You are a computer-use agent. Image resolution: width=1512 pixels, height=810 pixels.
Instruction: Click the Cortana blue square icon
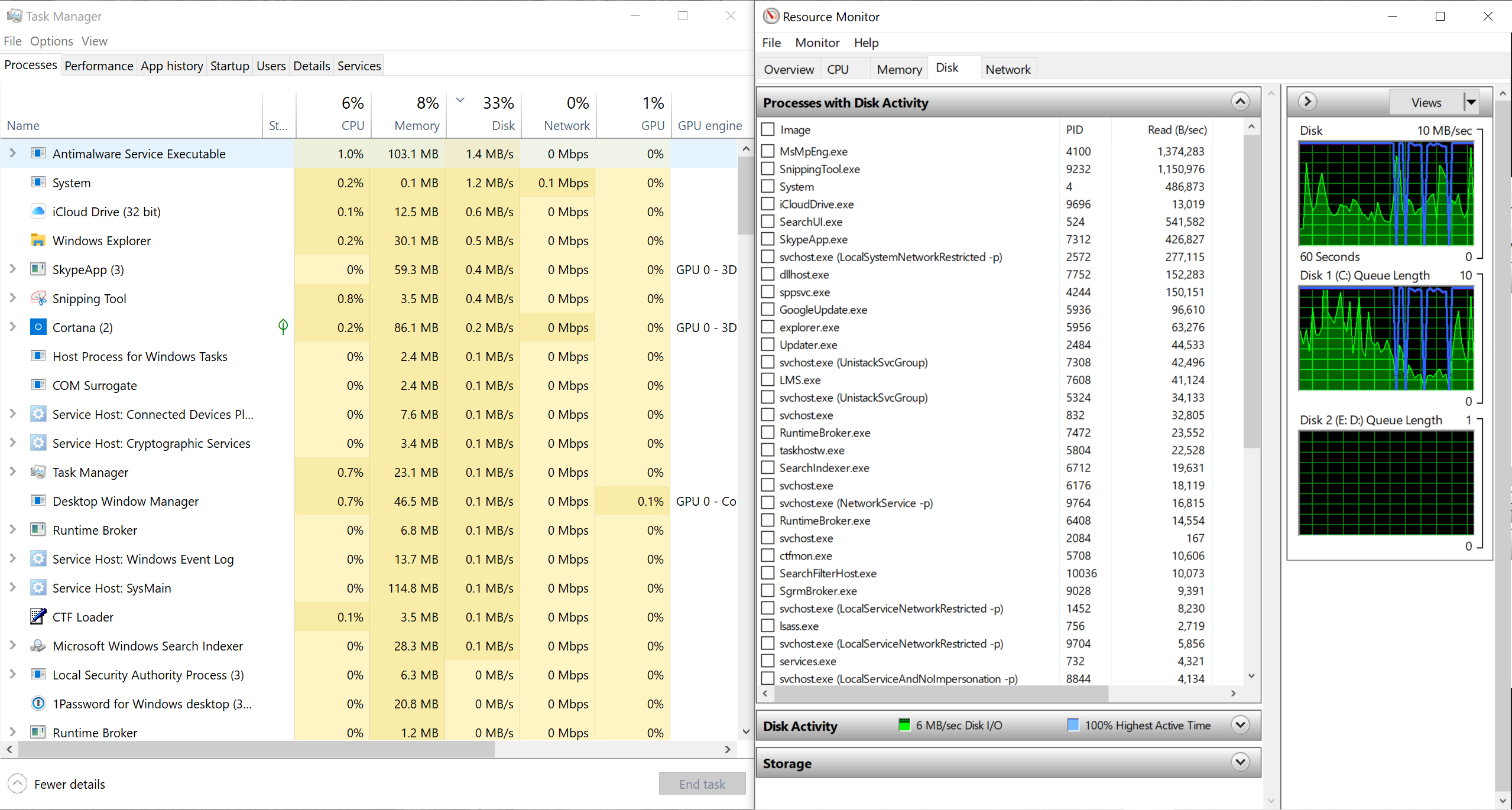(x=38, y=327)
